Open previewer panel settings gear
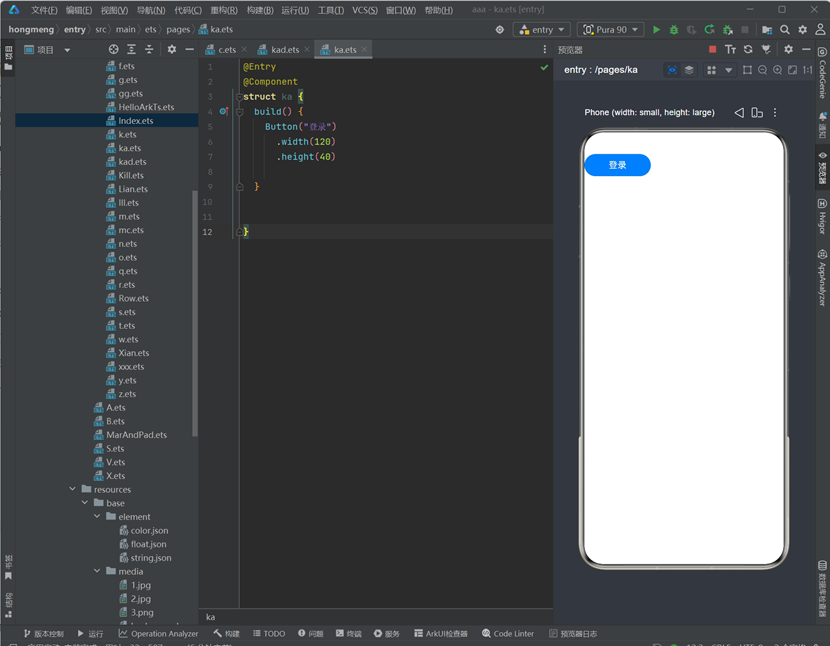Image resolution: width=830 pixels, height=646 pixels. pos(788,49)
